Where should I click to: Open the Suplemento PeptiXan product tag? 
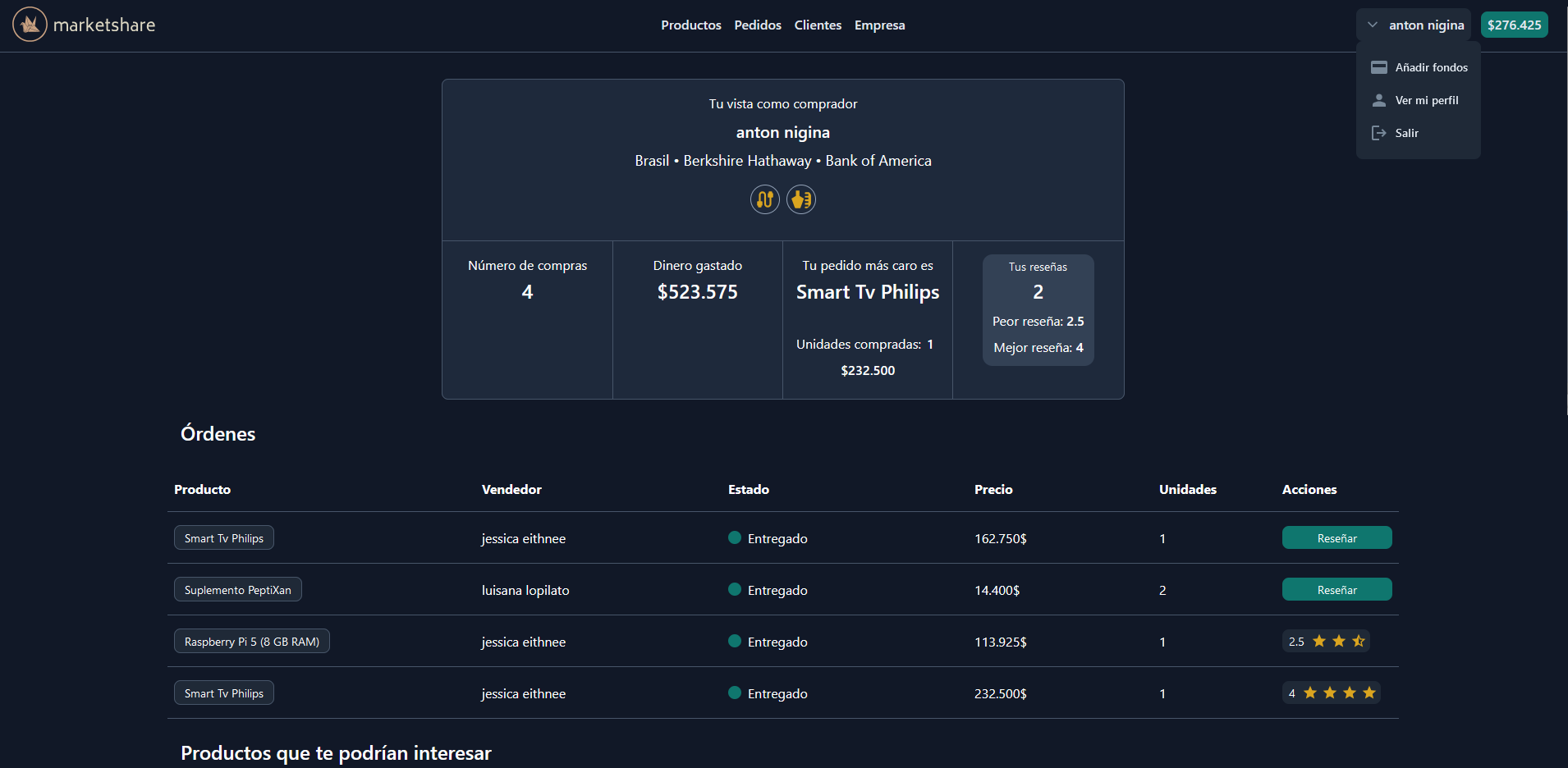coord(238,589)
